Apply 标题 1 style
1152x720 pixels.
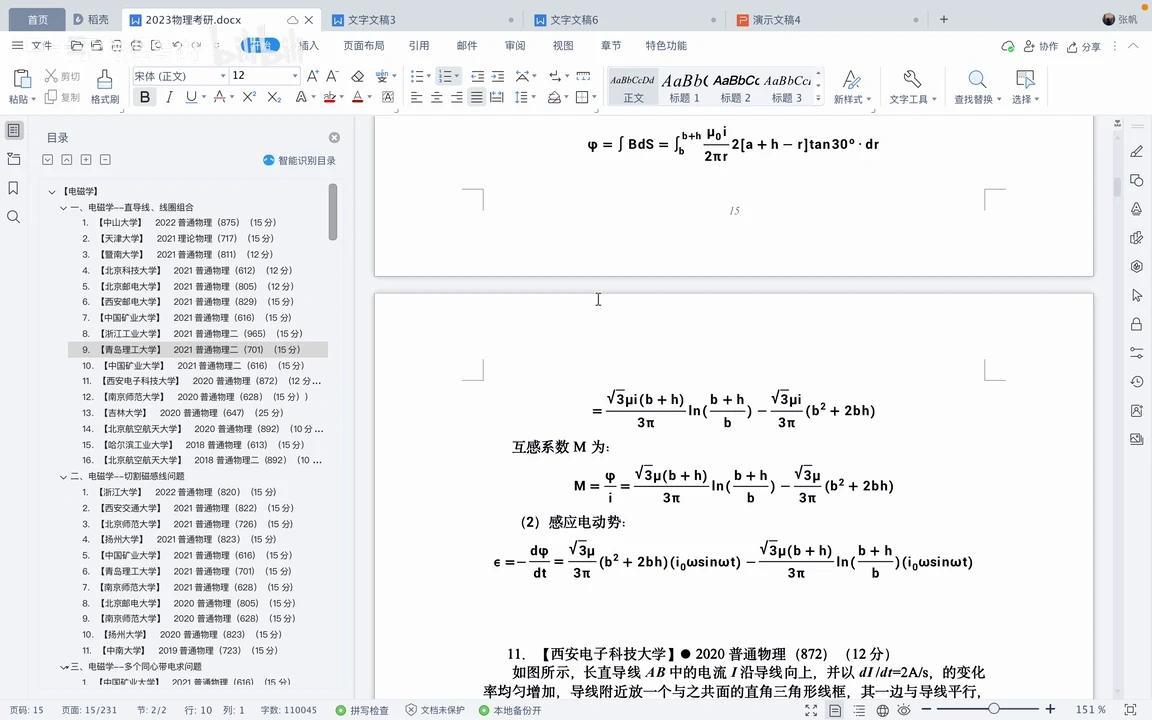683,87
